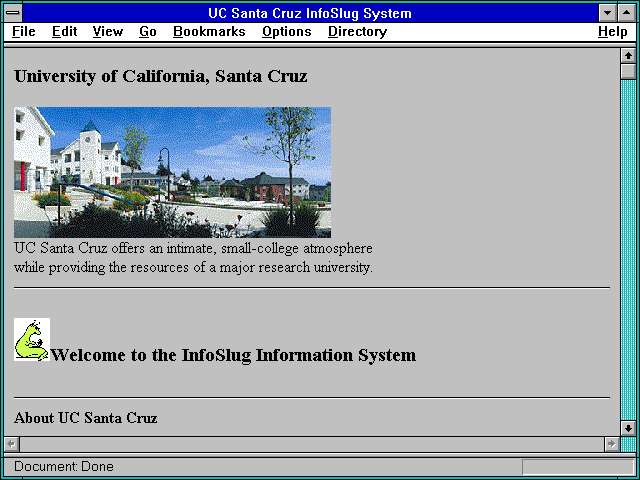Click the horizontal scrollbar right arrow
Viewport: 640px width, 480px height.
tap(611, 444)
